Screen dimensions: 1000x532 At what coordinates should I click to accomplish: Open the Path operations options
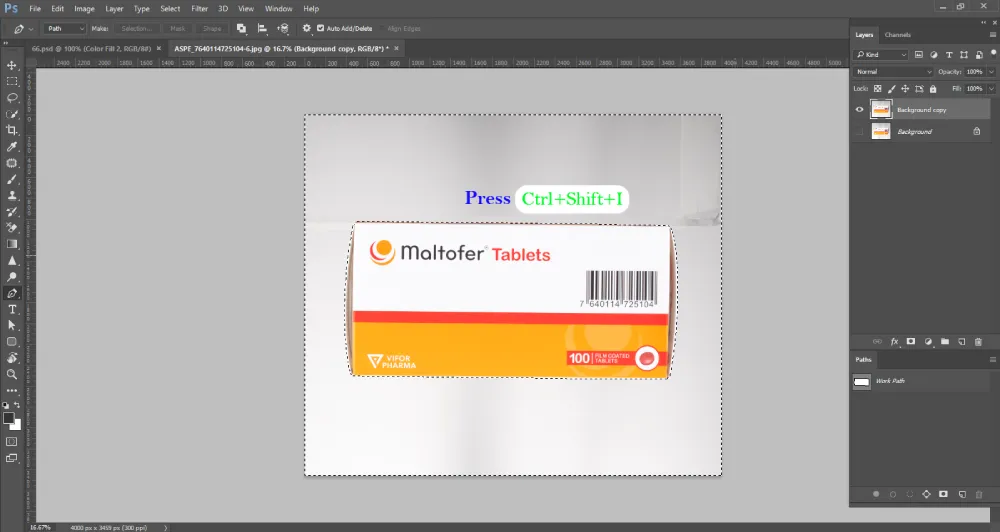click(241, 29)
